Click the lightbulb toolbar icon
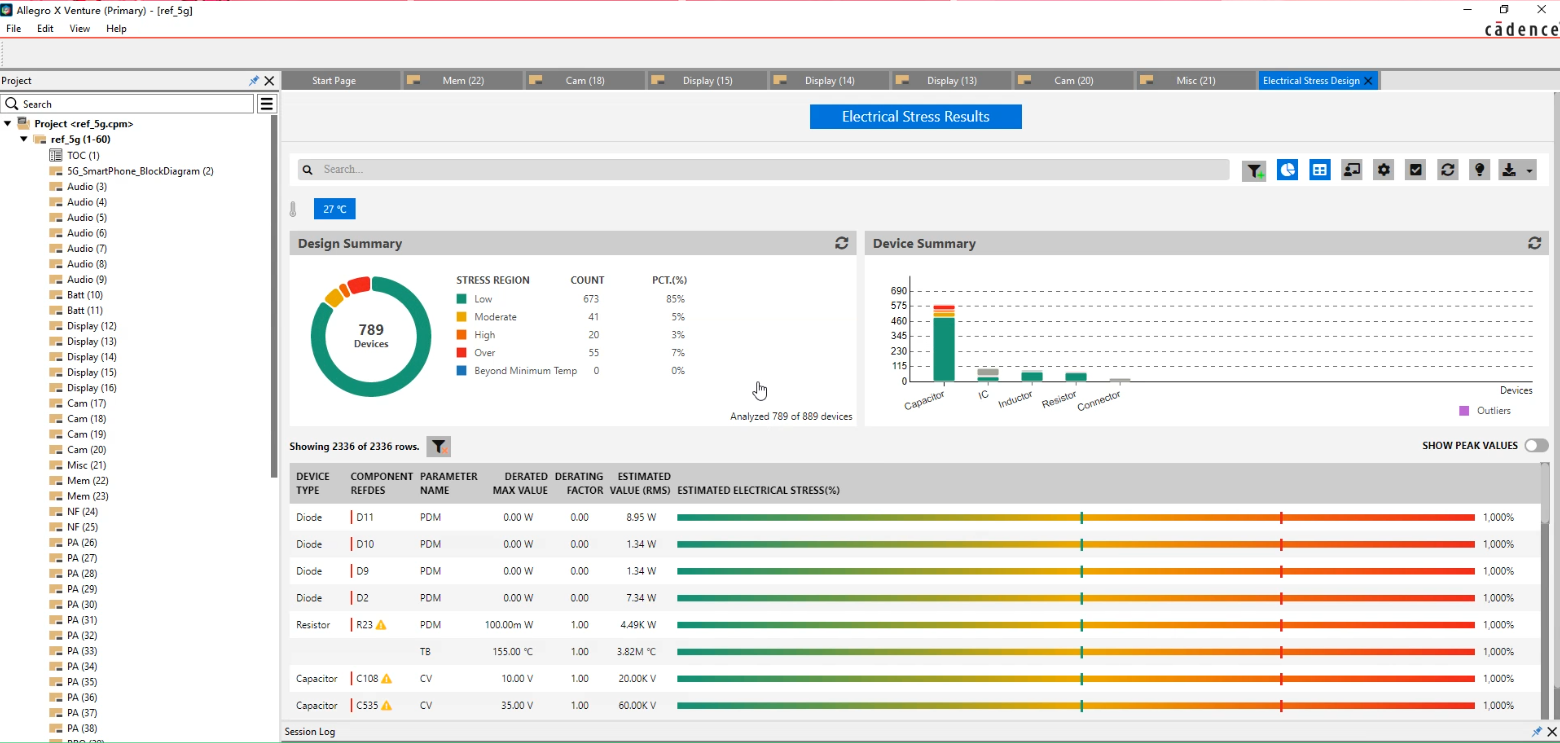 point(1480,170)
